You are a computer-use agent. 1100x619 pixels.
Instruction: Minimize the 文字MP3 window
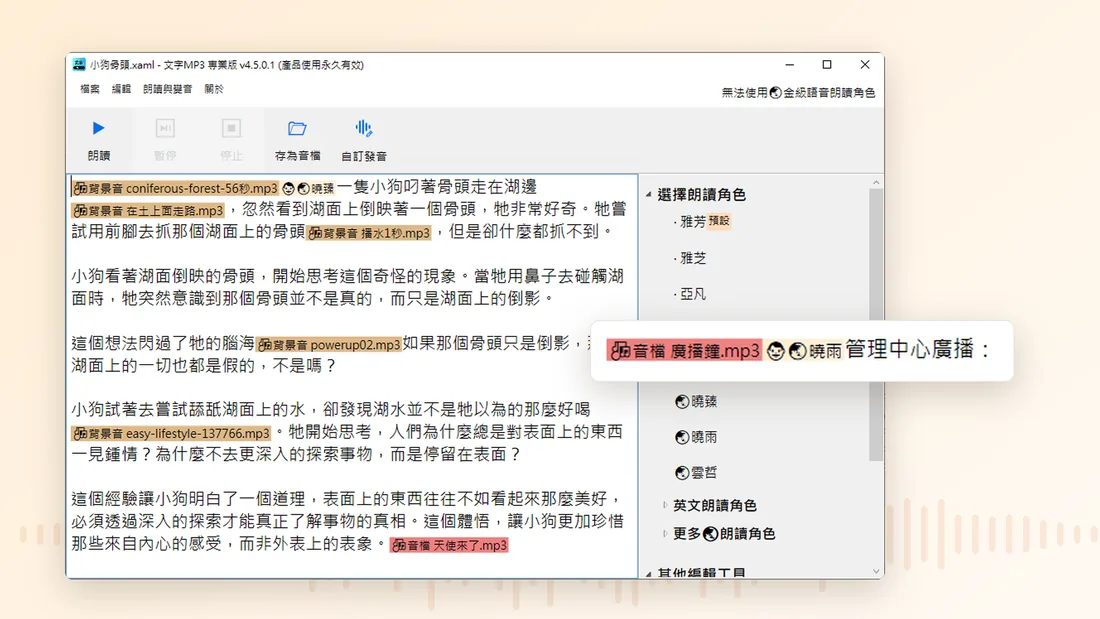(x=790, y=65)
